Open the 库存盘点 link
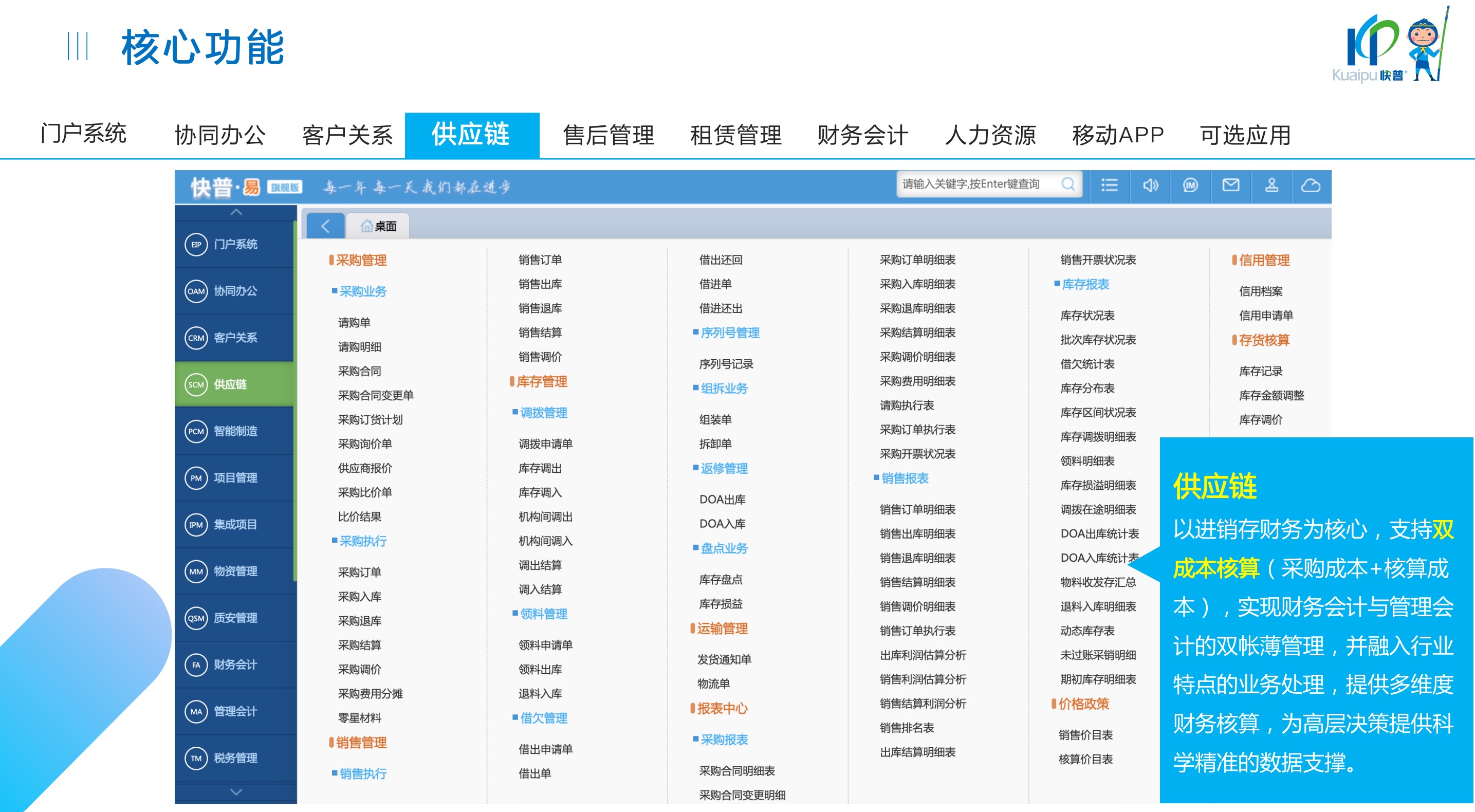 (721, 580)
